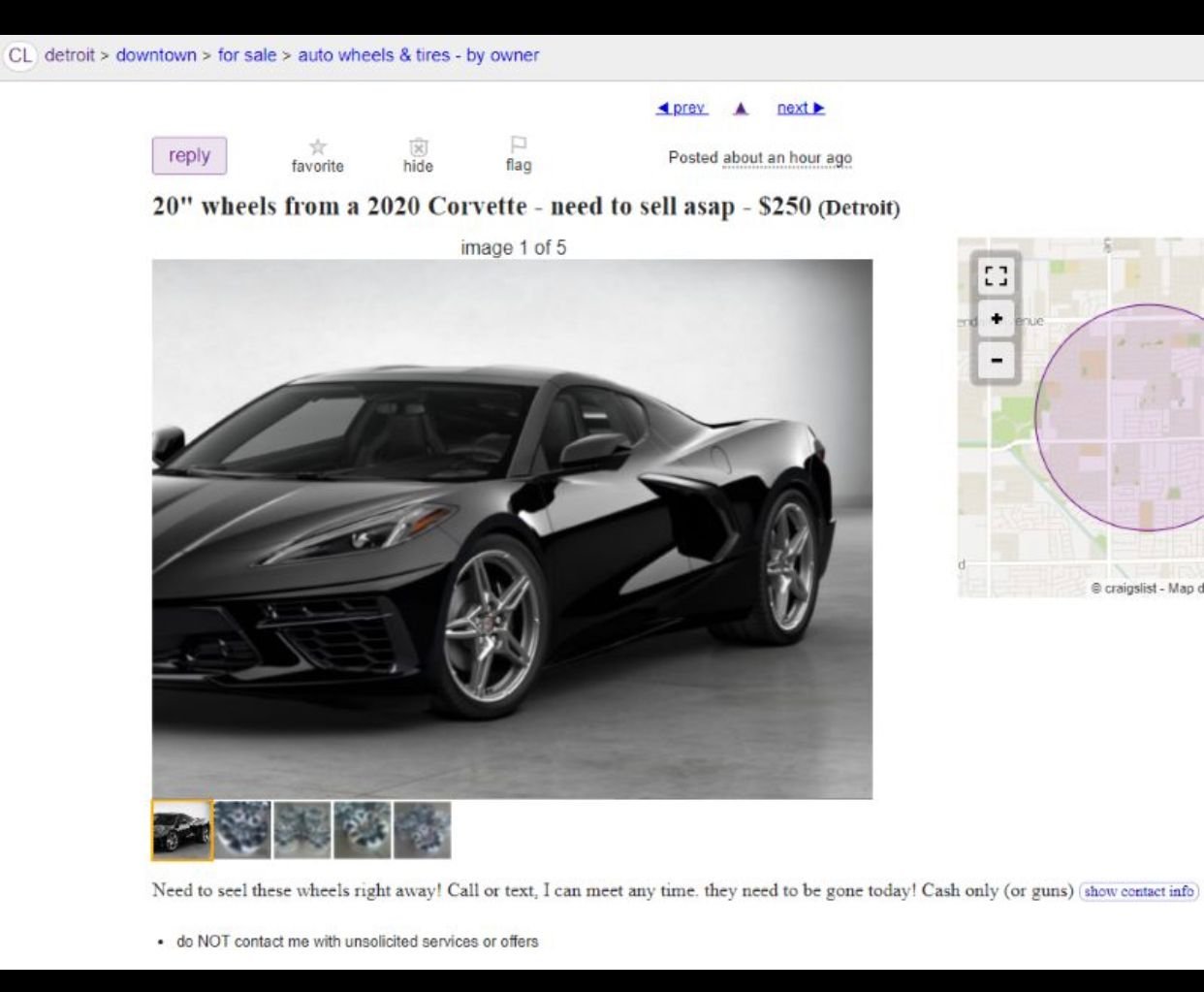Flag this posting with the flag icon
This screenshot has width=1204, height=992.
point(519,145)
